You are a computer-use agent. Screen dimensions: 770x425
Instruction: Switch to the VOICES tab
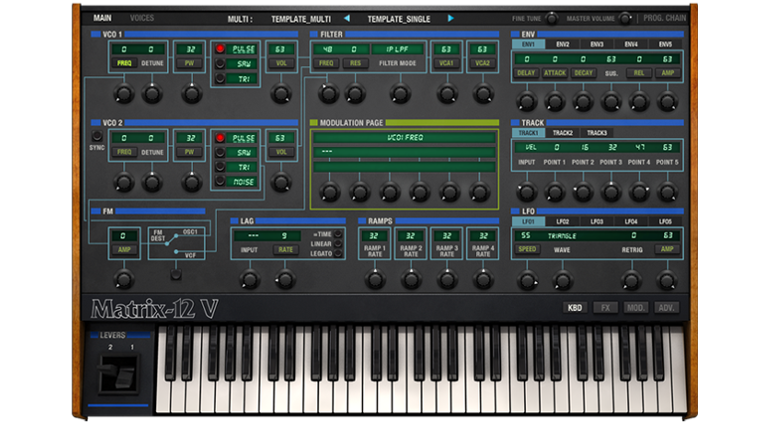coord(142,18)
